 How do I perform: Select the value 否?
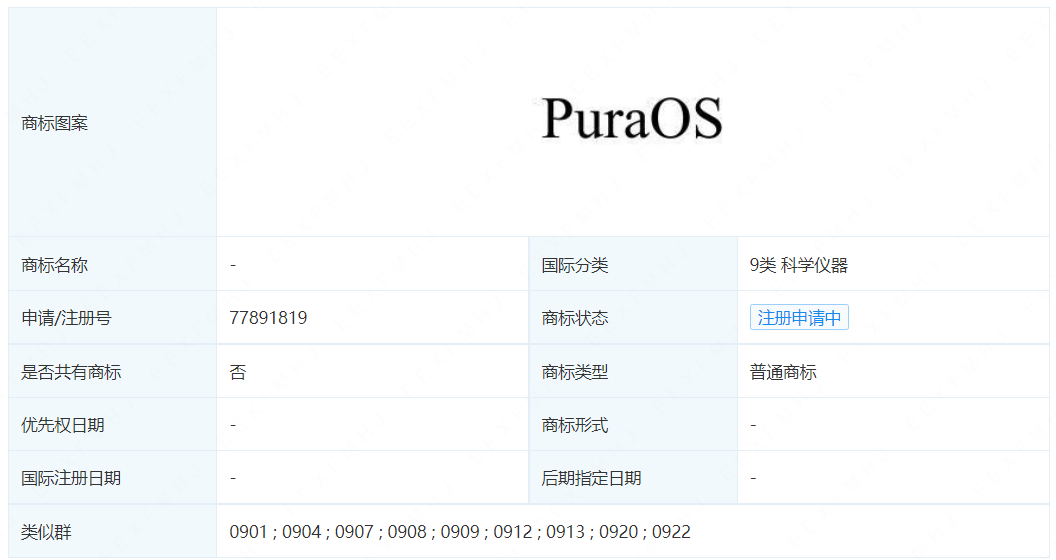pos(238,372)
